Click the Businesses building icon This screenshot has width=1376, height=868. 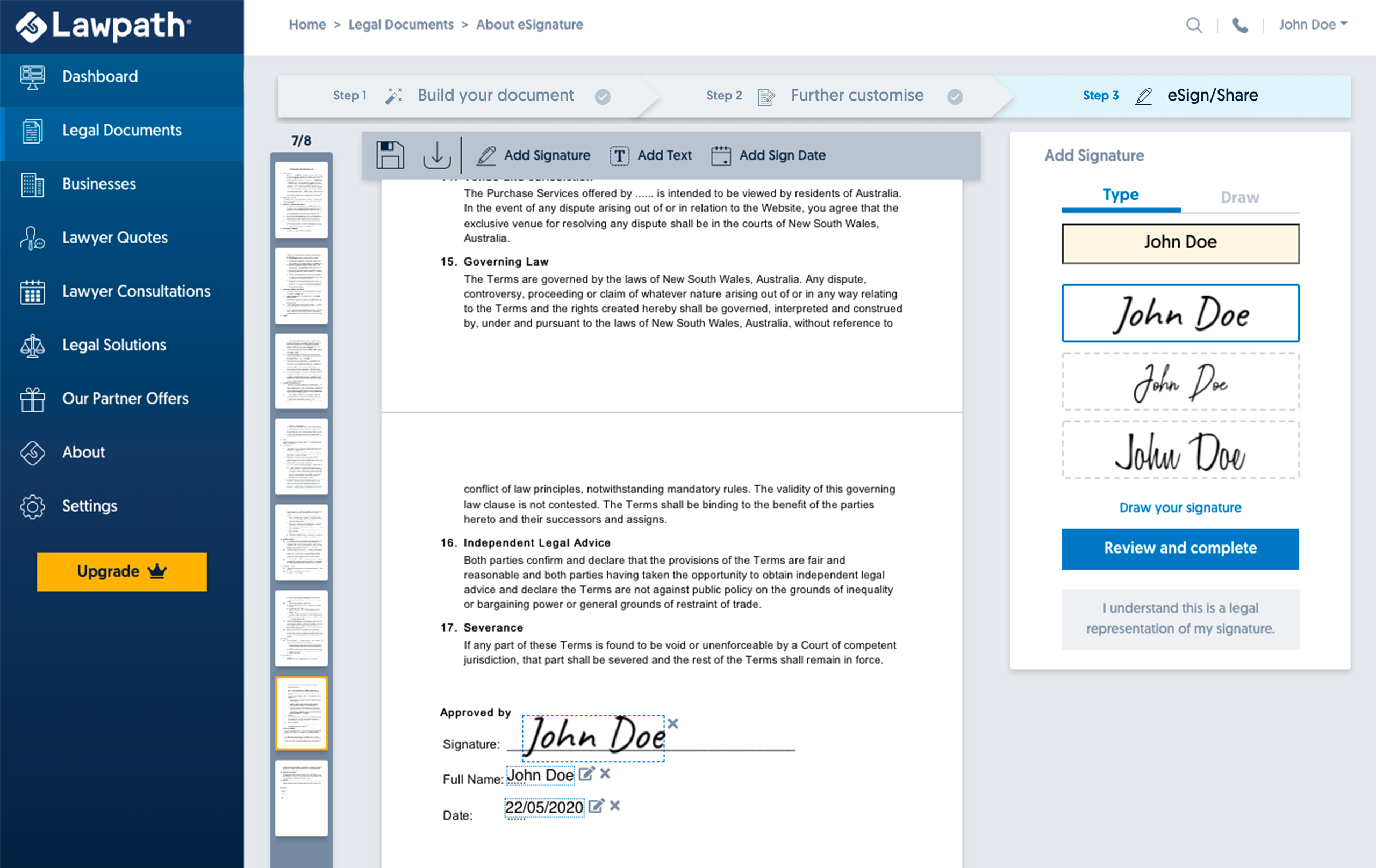33,184
